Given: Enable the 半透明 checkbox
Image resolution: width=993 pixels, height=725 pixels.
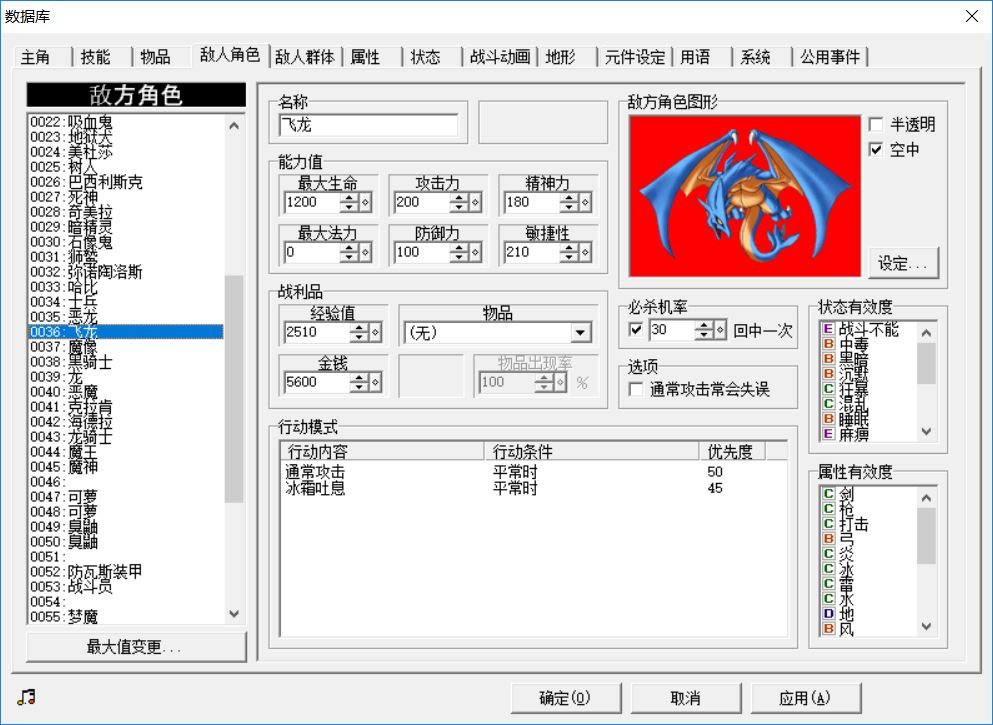Looking at the screenshot, I should [x=876, y=125].
